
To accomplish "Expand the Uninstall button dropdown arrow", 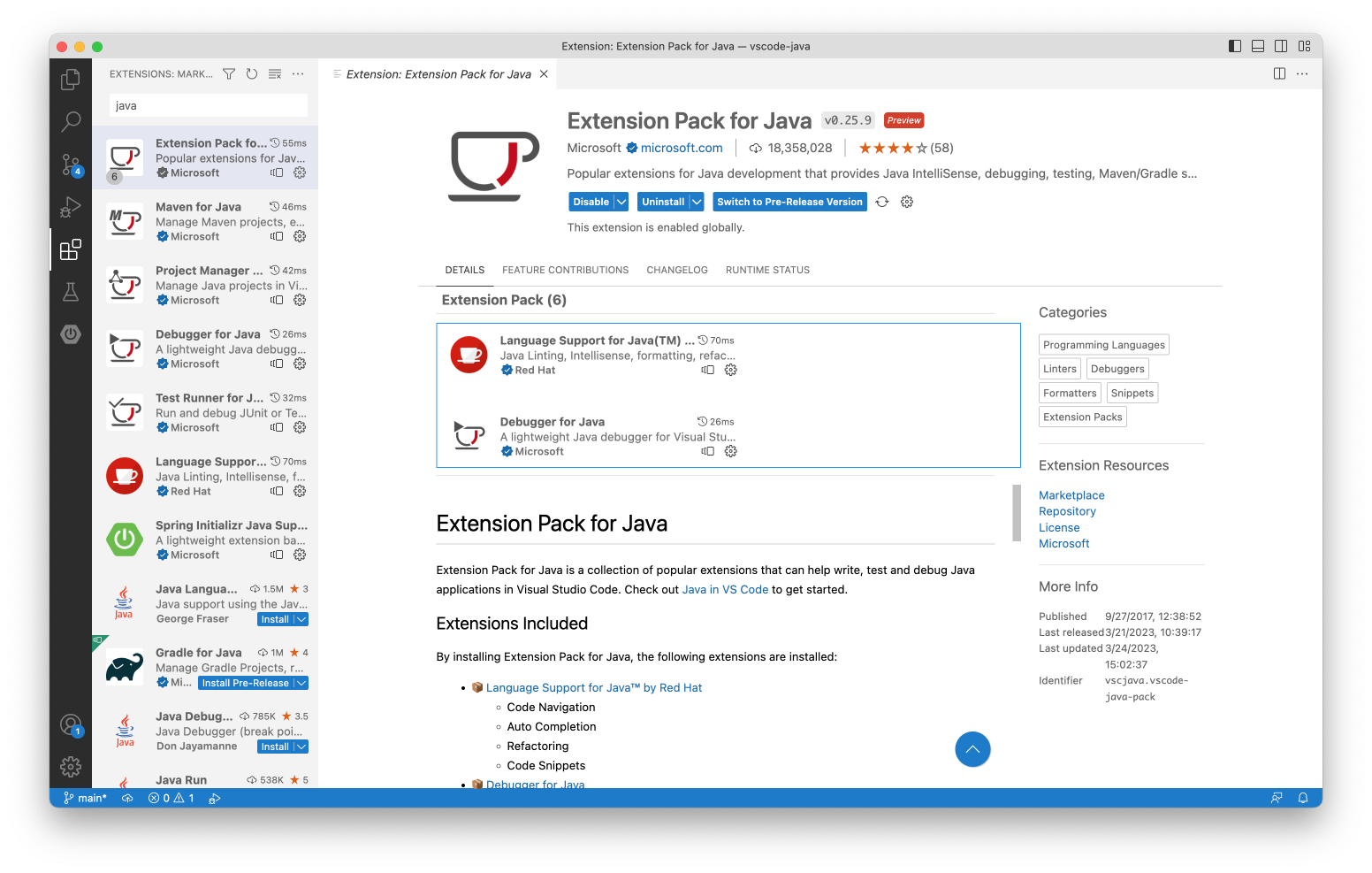I will pyautogui.click(x=696, y=202).
